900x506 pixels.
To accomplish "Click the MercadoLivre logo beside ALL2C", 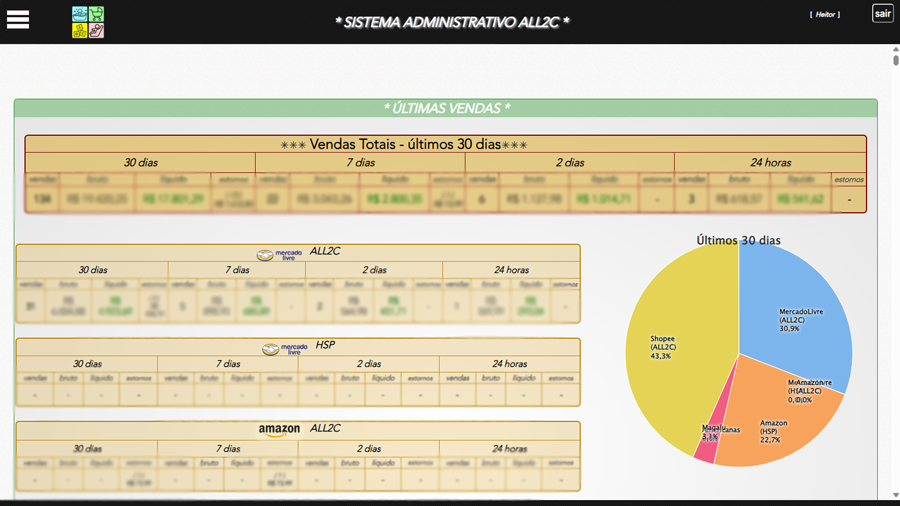I will 280,255.
